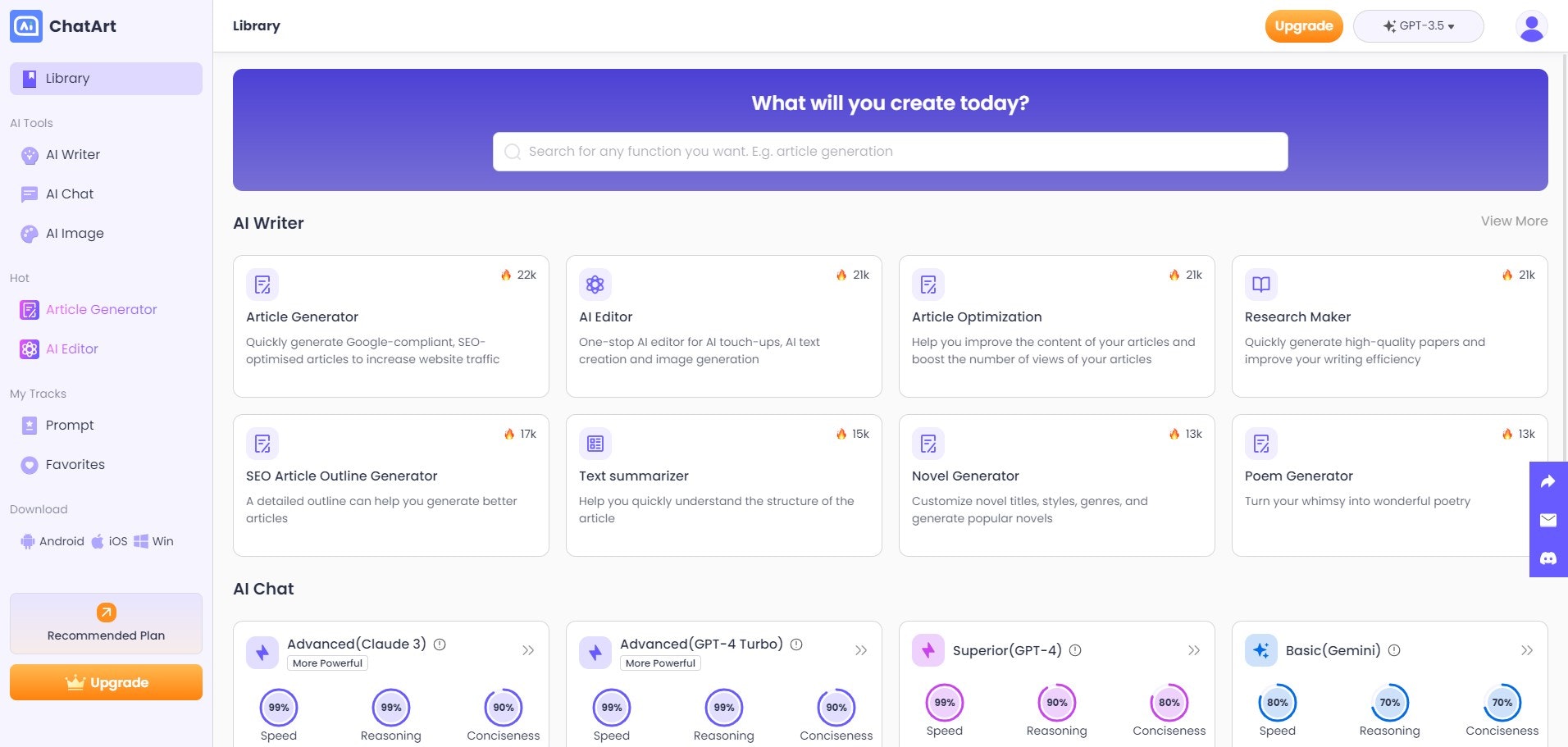The width and height of the screenshot is (1568, 747).
Task: Open the user profile avatar
Action: pyautogui.click(x=1531, y=26)
